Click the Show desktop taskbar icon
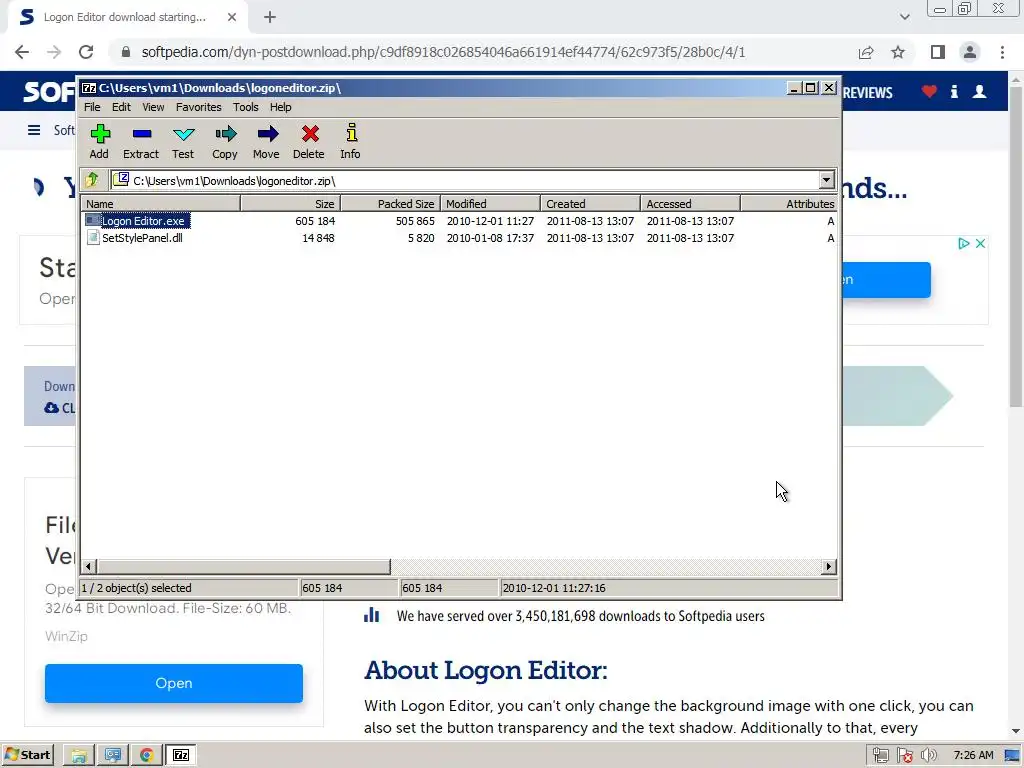1024x768 pixels. [1013, 756]
